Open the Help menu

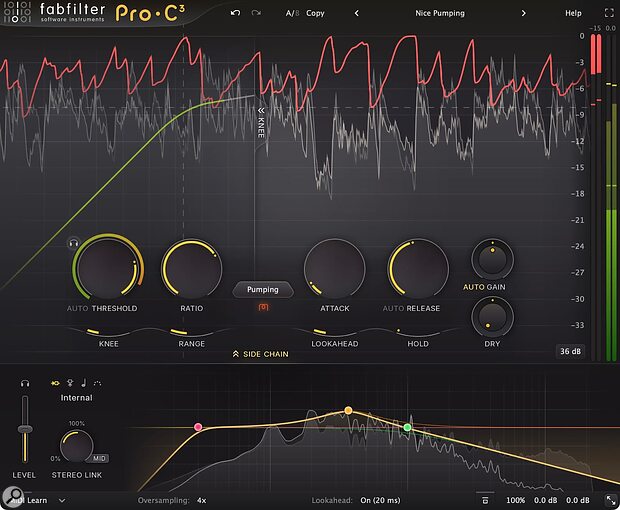tap(573, 13)
